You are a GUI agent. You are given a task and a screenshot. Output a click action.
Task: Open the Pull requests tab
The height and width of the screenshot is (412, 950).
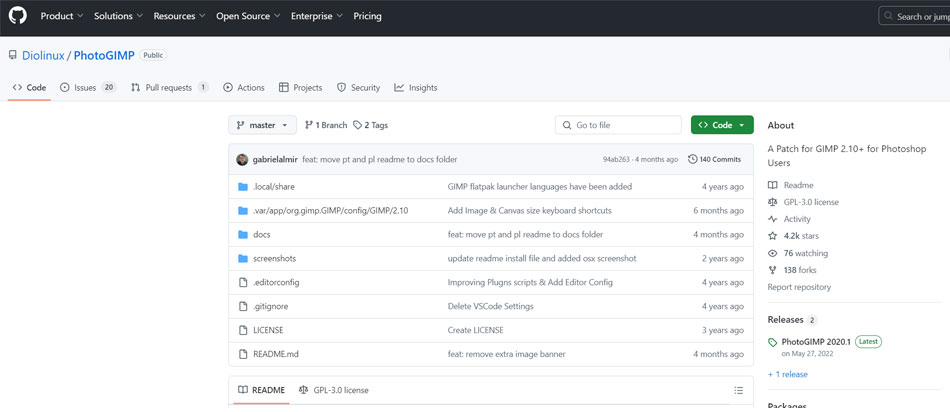170,88
